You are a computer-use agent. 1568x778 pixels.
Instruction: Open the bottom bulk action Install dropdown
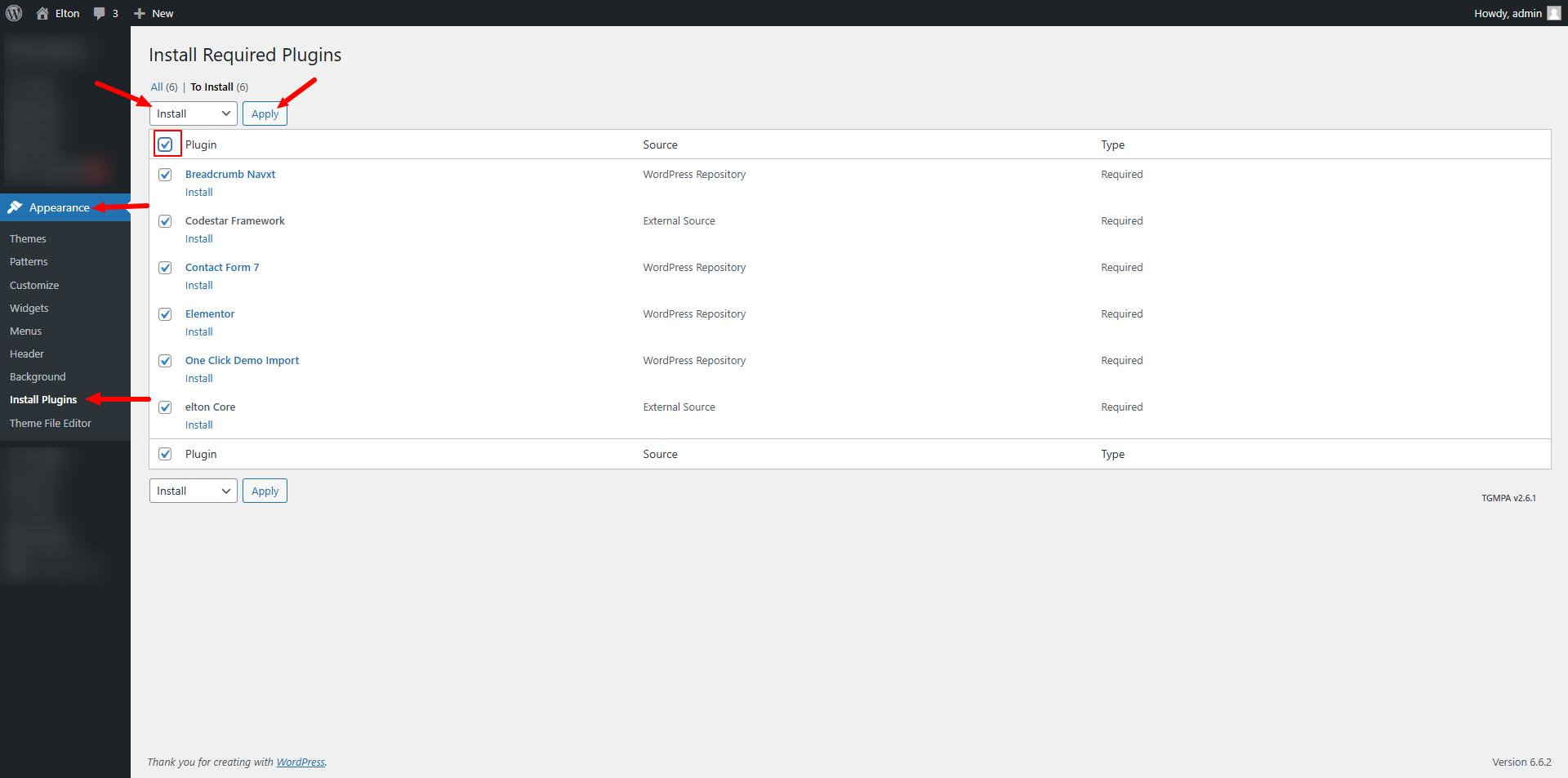[x=193, y=491]
